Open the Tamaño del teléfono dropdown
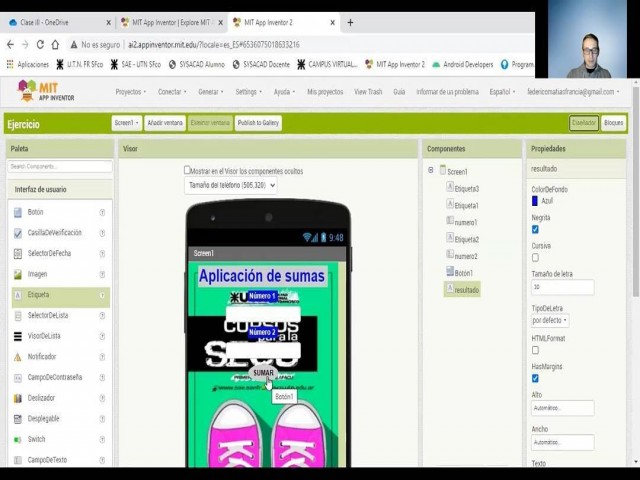The image size is (640, 480). tap(231, 185)
